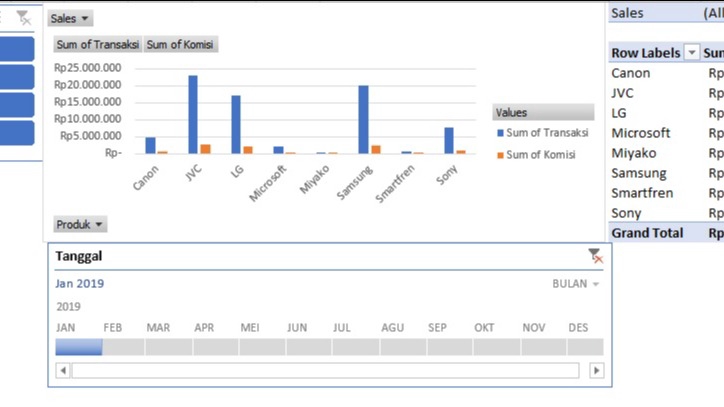This screenshot has height=407, width=724.
Task: Select the JVC blue Transaksi bar
Action: tap(193, 115)
